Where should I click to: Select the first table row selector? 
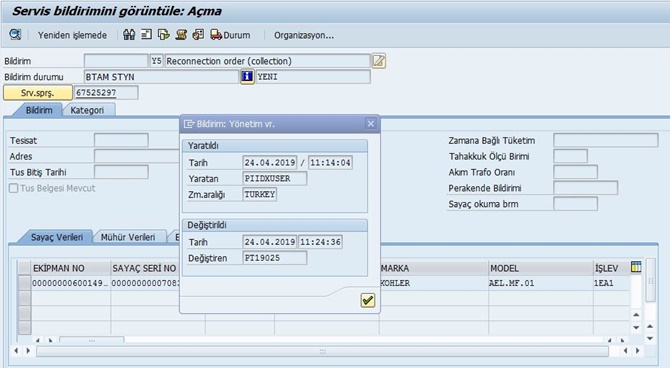24,283
